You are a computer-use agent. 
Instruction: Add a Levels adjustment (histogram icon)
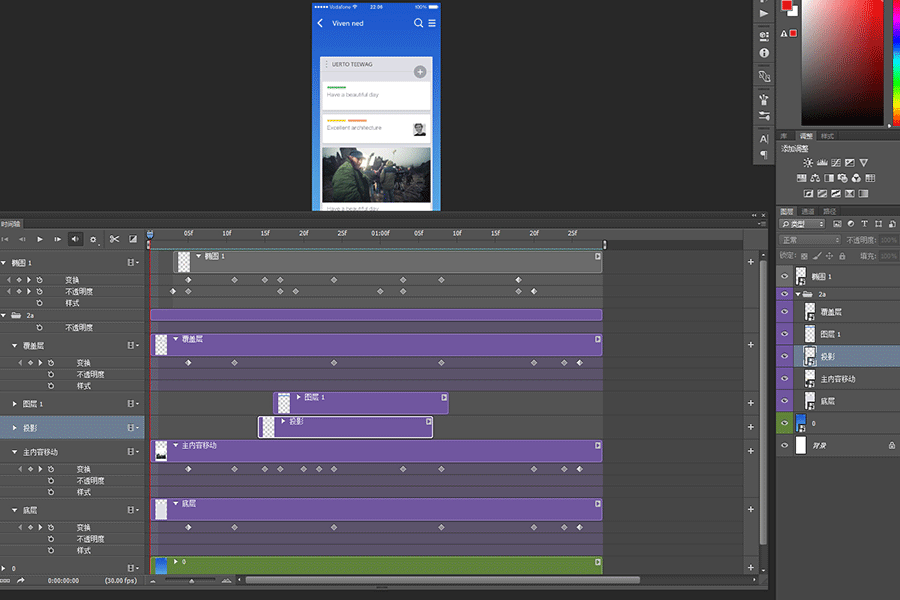click(822, 162)
